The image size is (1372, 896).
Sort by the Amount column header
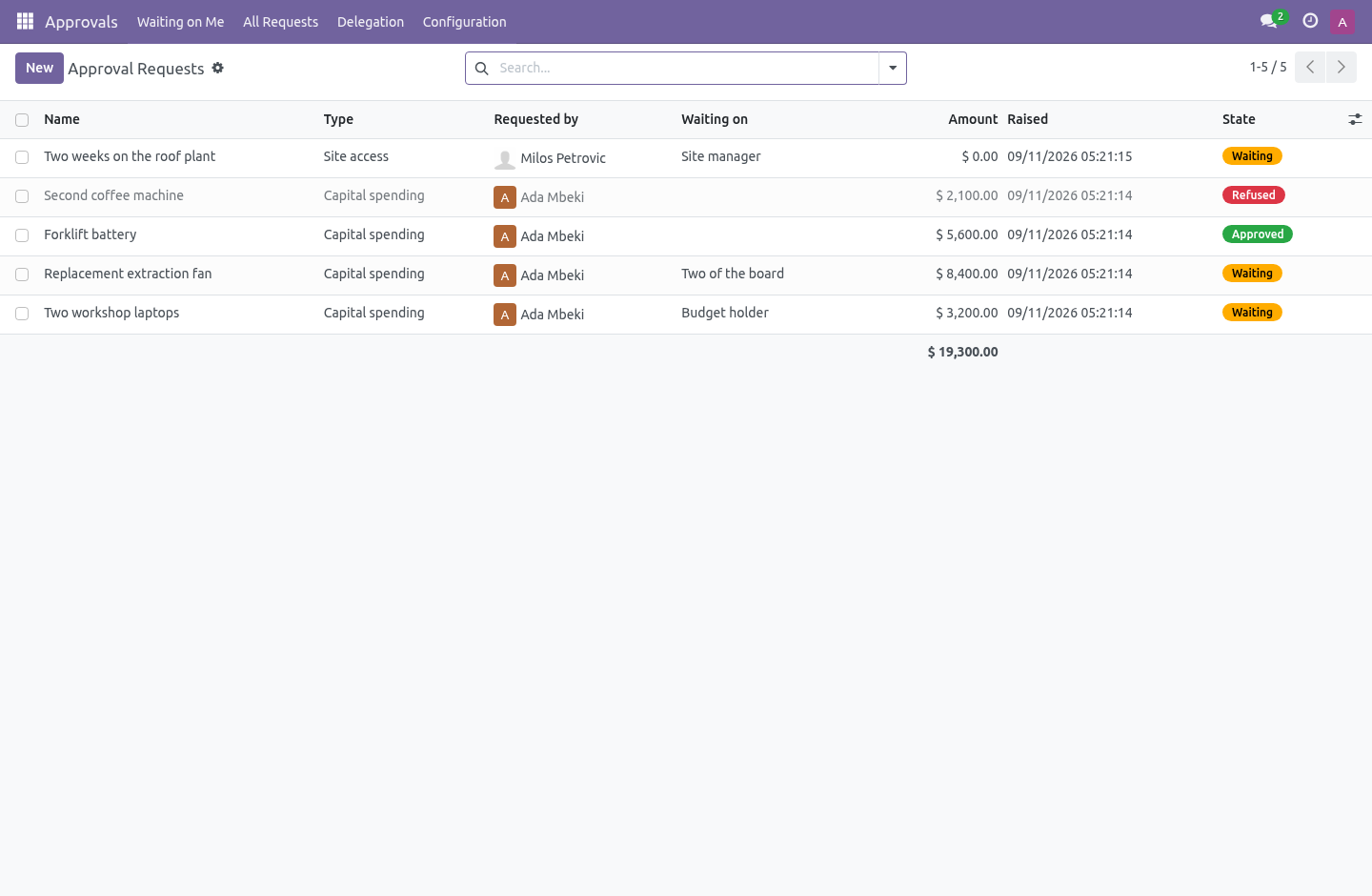tap(973, 119)
